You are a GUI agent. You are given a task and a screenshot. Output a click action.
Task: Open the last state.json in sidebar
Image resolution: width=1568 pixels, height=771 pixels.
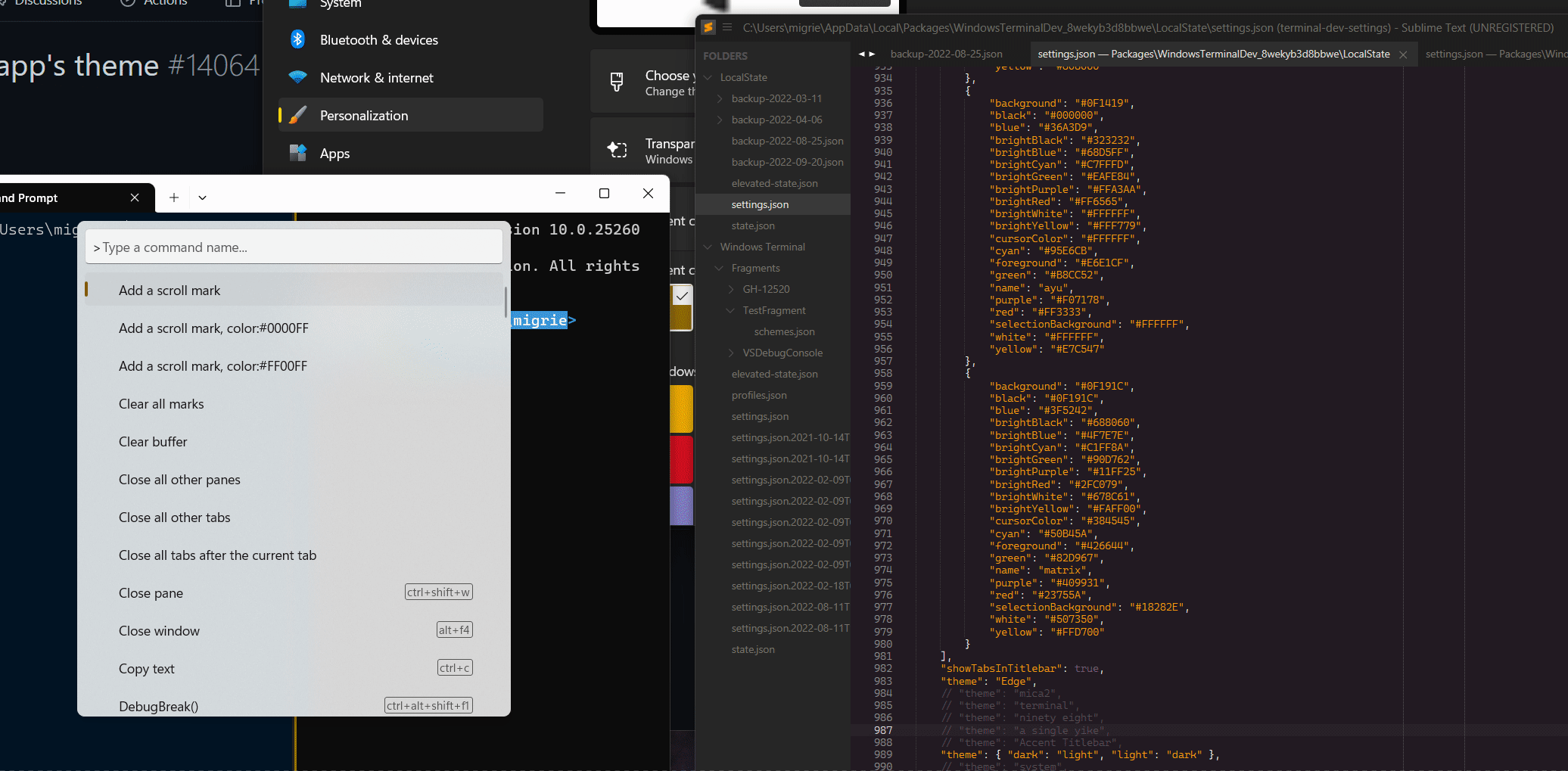pos(753,649)
